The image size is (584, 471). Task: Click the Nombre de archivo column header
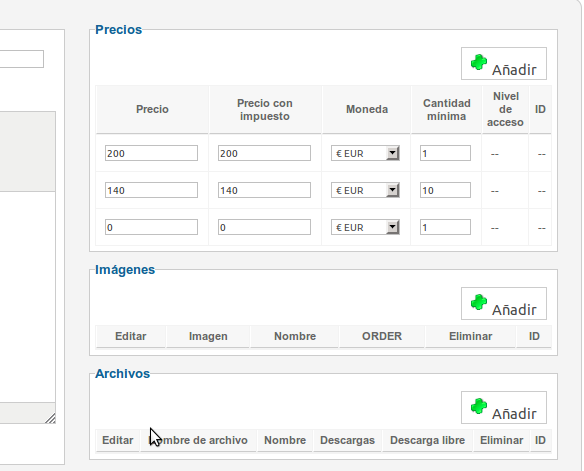pos(198,440)
